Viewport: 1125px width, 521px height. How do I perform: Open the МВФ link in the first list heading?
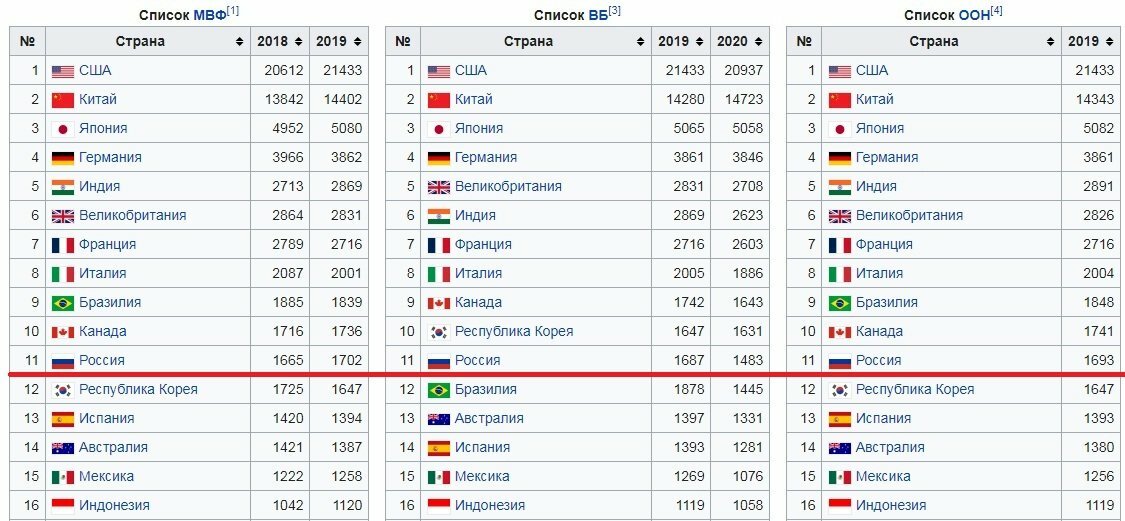click(x=209, y=16)
